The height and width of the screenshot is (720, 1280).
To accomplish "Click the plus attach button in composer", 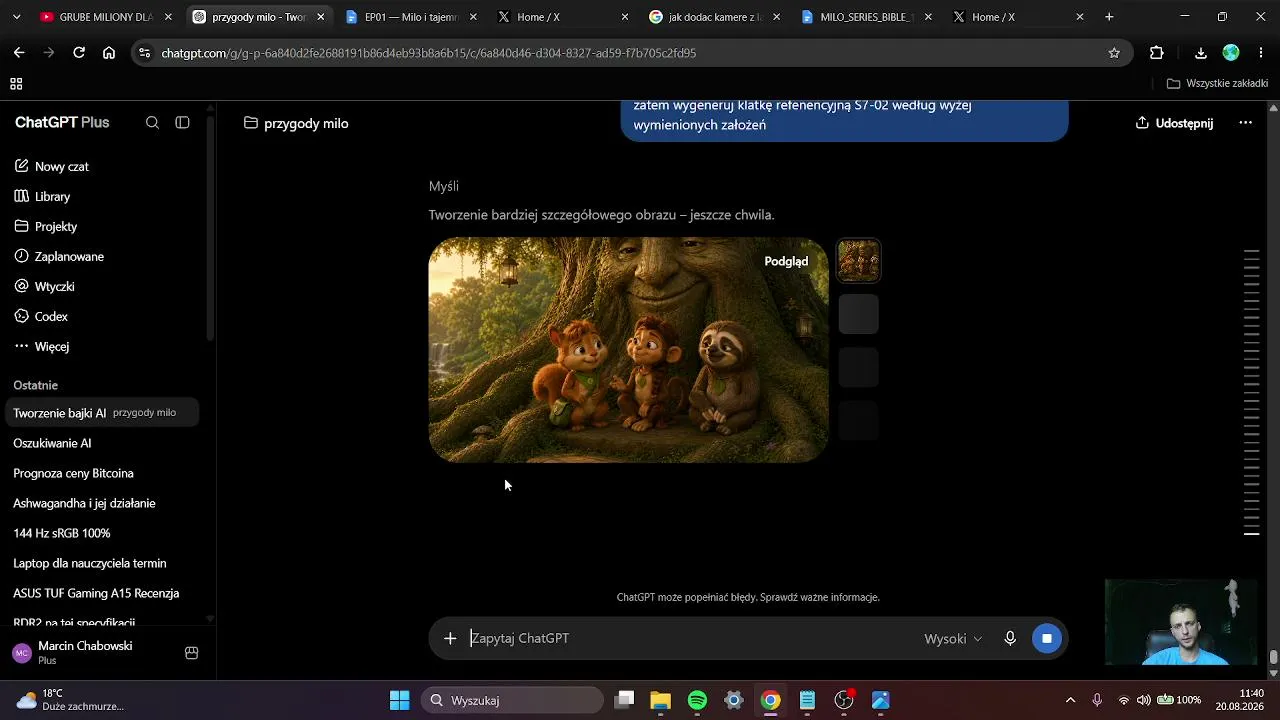I will pyautogui.click(x=450, y=638).
